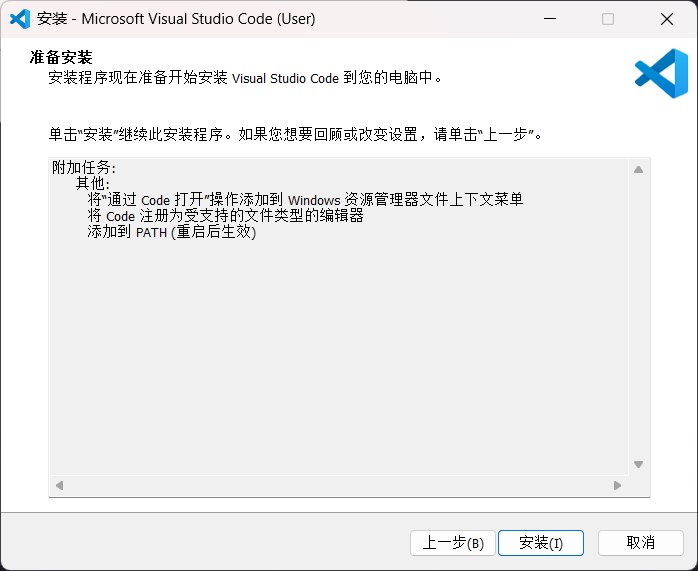Click the scroll right arrow in summary box
The height and width of the screenshot is (571, 698).
tap(617, 485)
